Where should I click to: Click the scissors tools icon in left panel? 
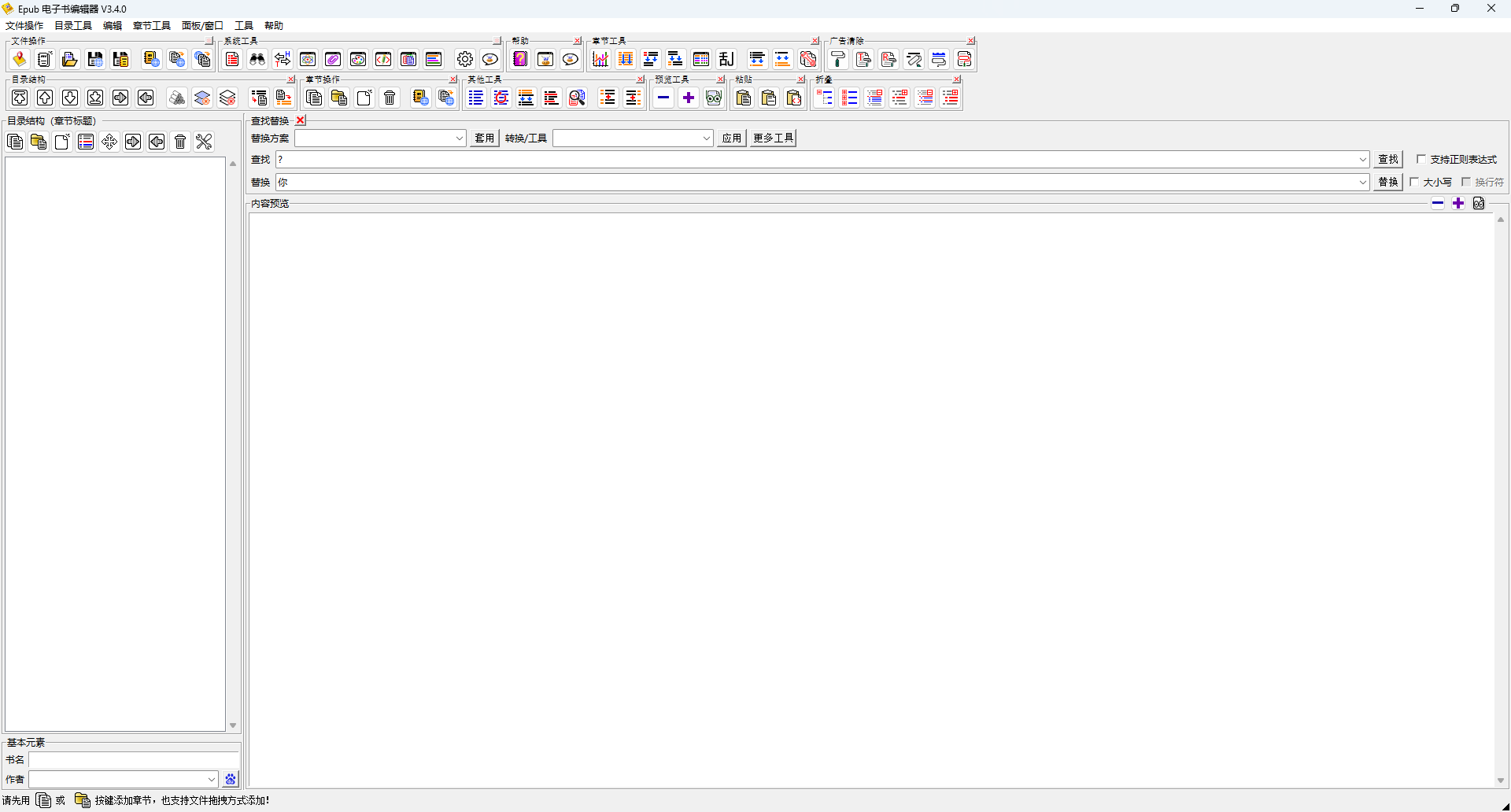click(x=204, y=142)
